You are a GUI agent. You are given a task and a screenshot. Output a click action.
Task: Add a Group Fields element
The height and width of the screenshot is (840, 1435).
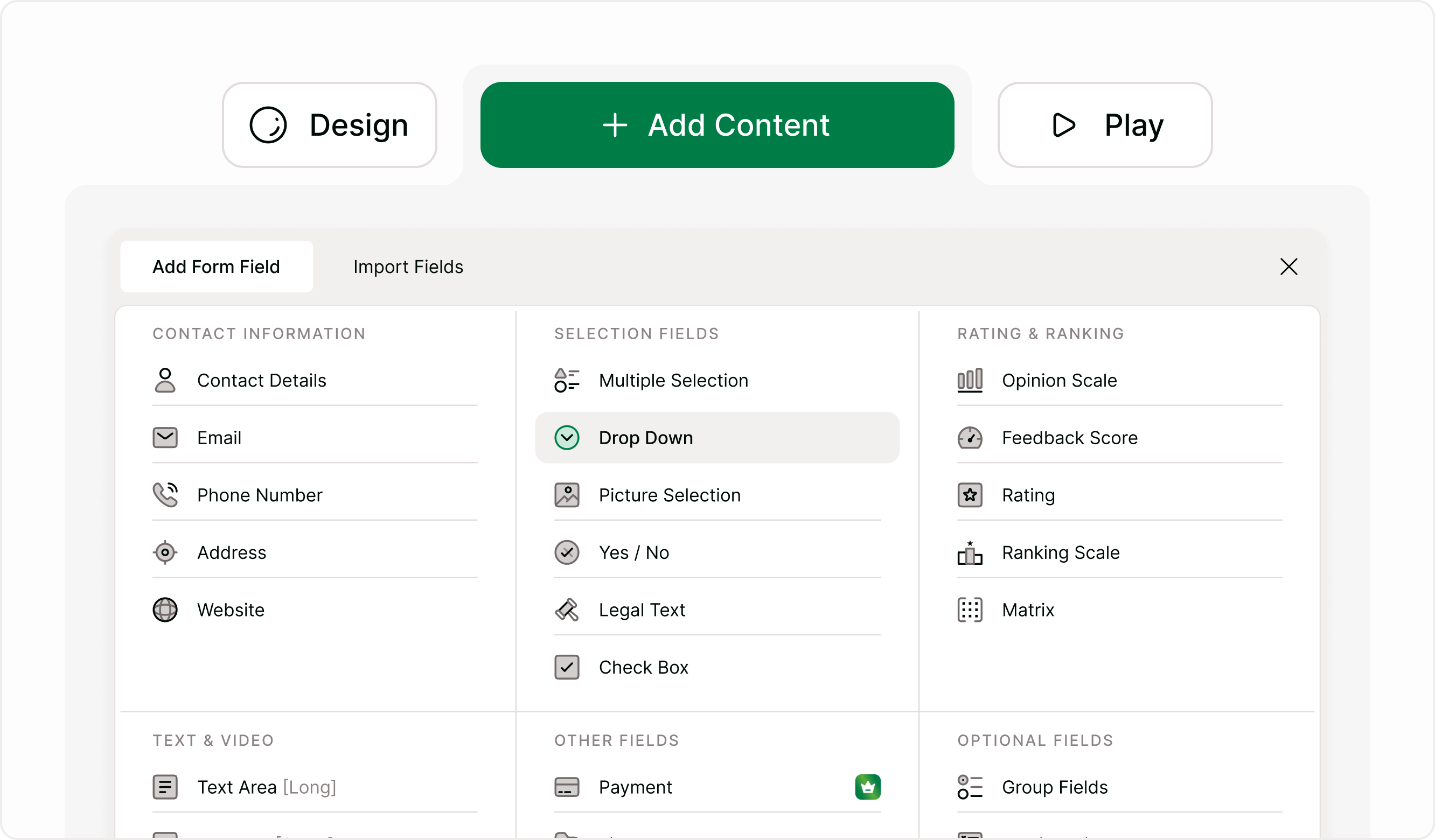pos(1120,788)
